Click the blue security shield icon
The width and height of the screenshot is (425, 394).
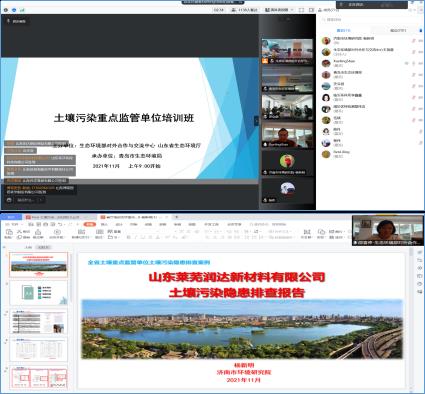tap(14, 10)
